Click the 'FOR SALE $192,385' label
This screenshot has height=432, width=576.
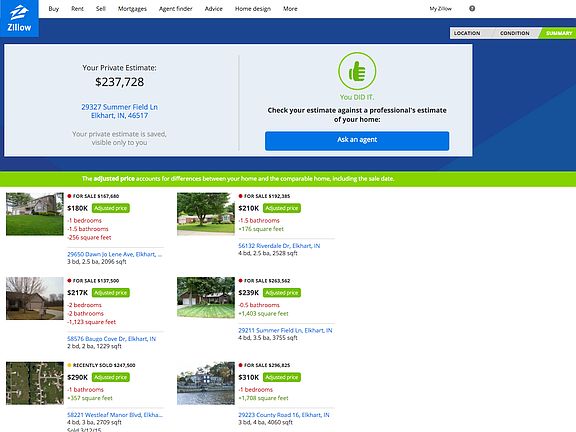[x=267, y=196]
